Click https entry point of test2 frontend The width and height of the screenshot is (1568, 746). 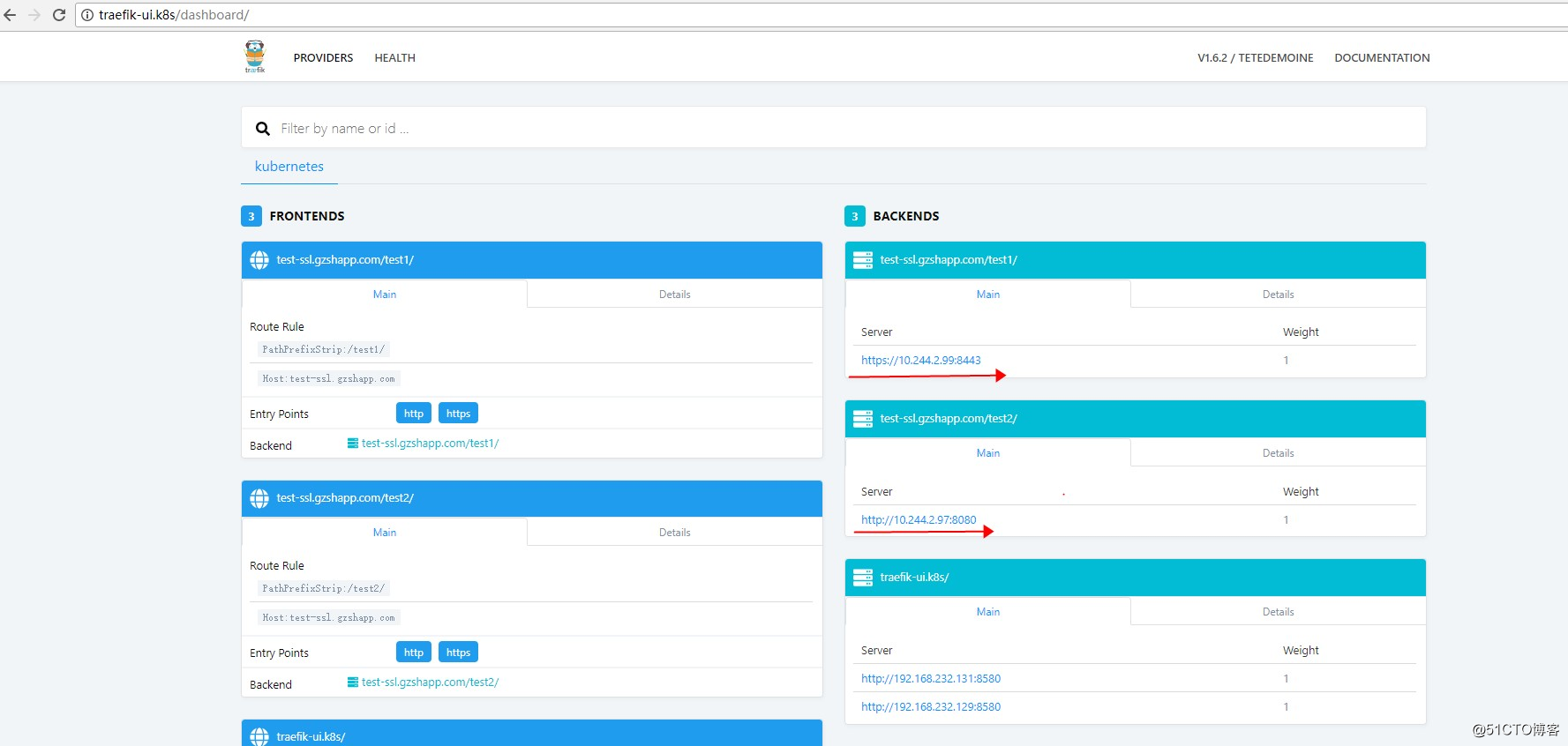point(458,653)
